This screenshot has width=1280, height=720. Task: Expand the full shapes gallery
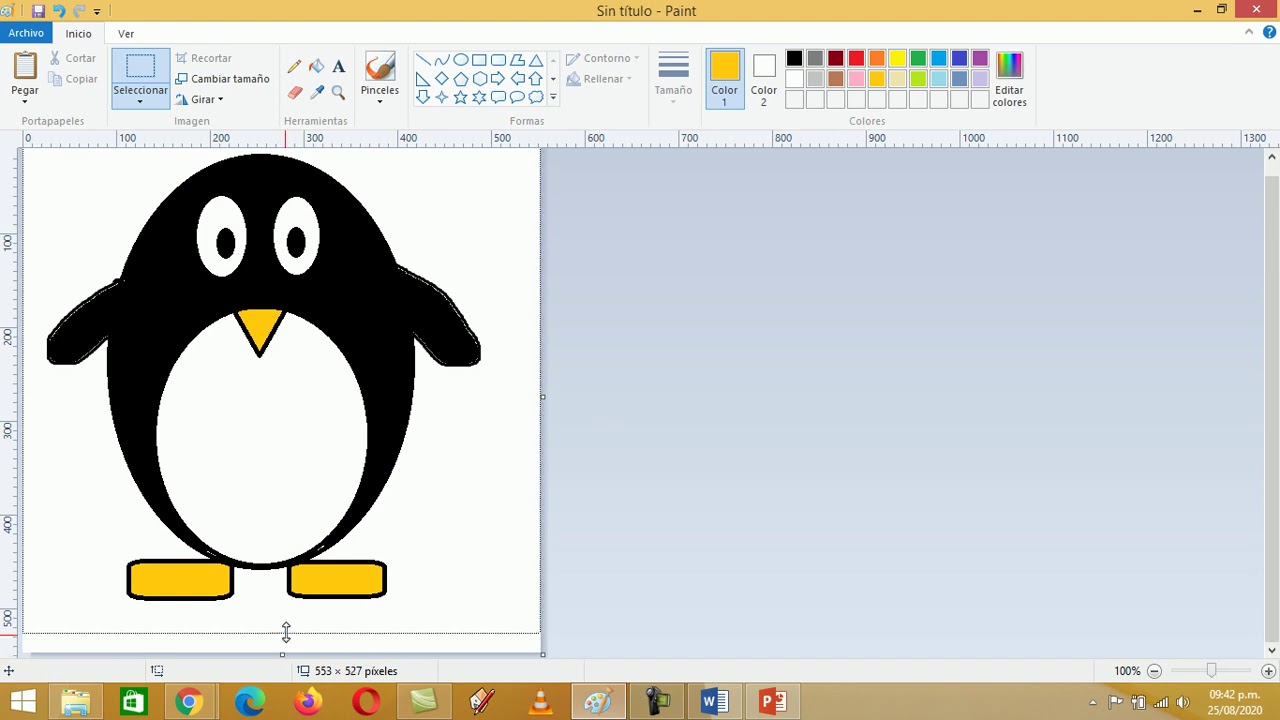coord(553,97)
